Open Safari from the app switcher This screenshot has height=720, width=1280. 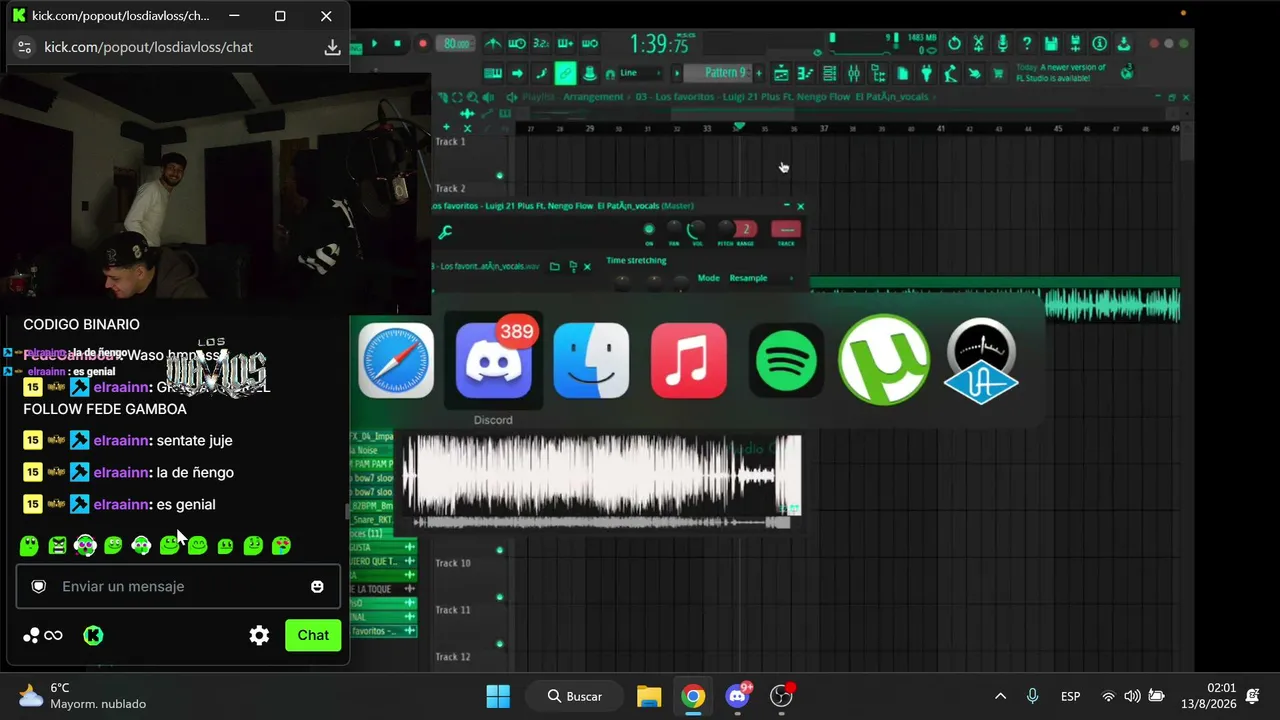[x=396, y=360]
